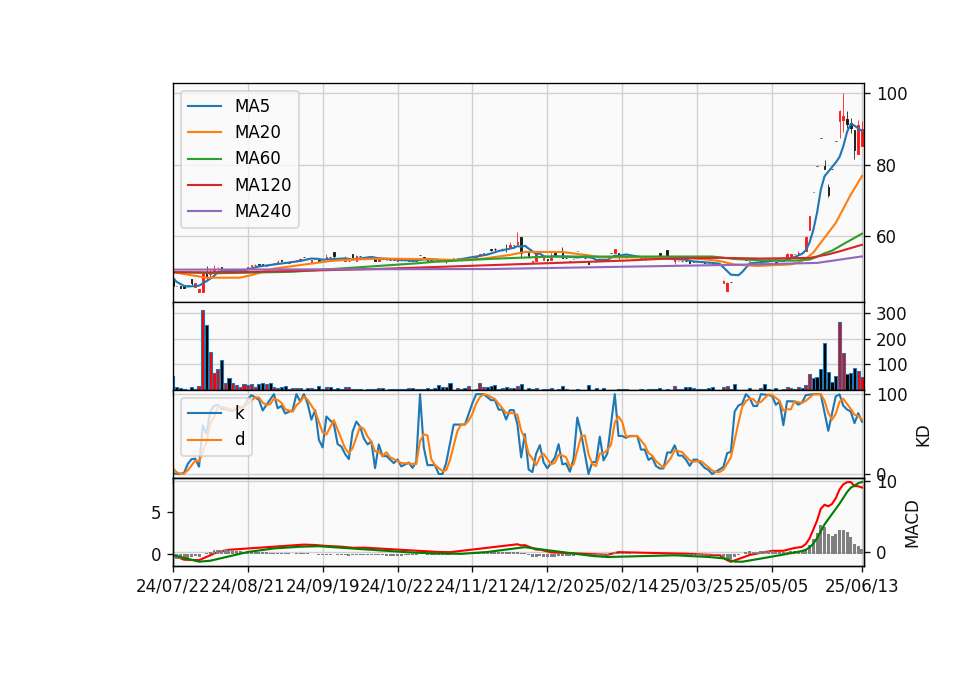Click the 24/09/19 date tick label

pos(323,586)
